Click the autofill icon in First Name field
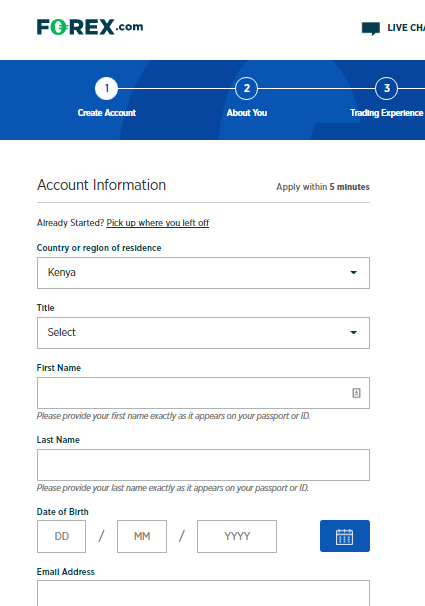425x606 pixels. point(356,393)
